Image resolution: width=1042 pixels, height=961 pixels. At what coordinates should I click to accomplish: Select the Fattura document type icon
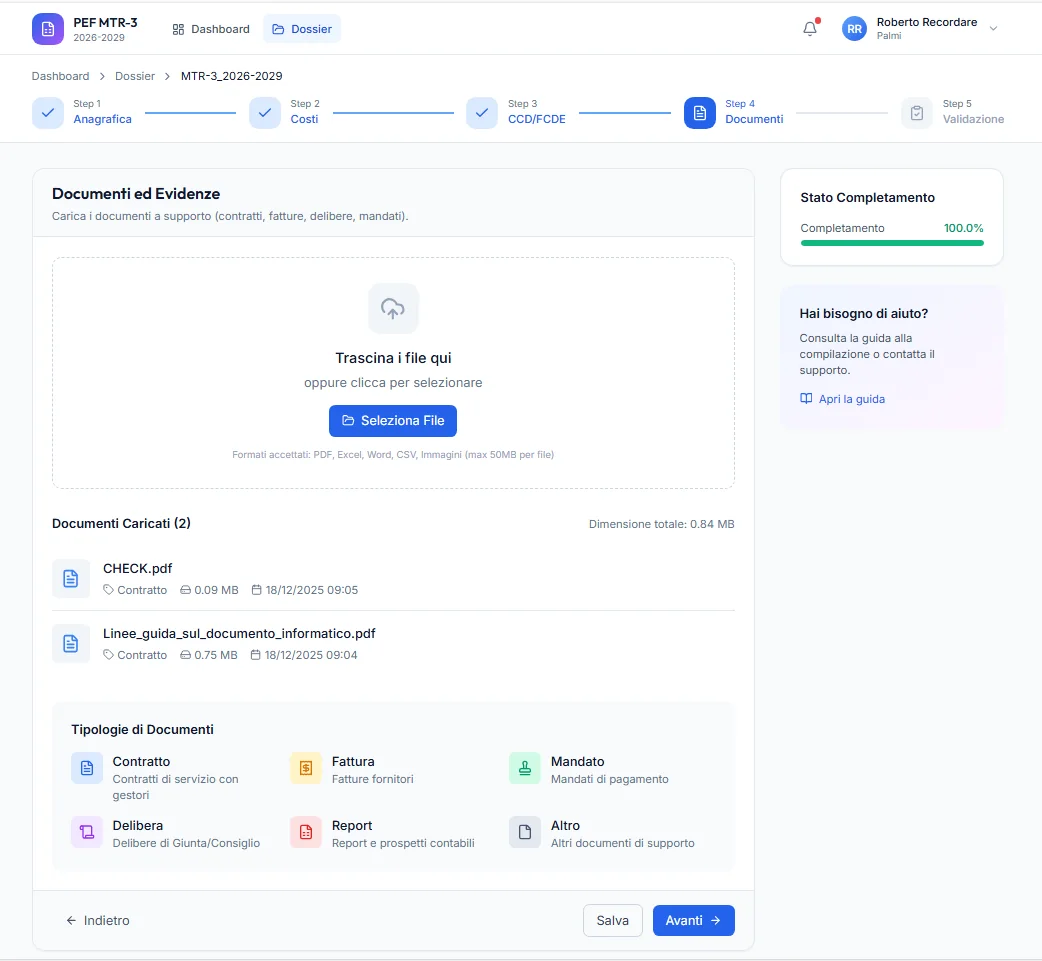click(306, 768)
